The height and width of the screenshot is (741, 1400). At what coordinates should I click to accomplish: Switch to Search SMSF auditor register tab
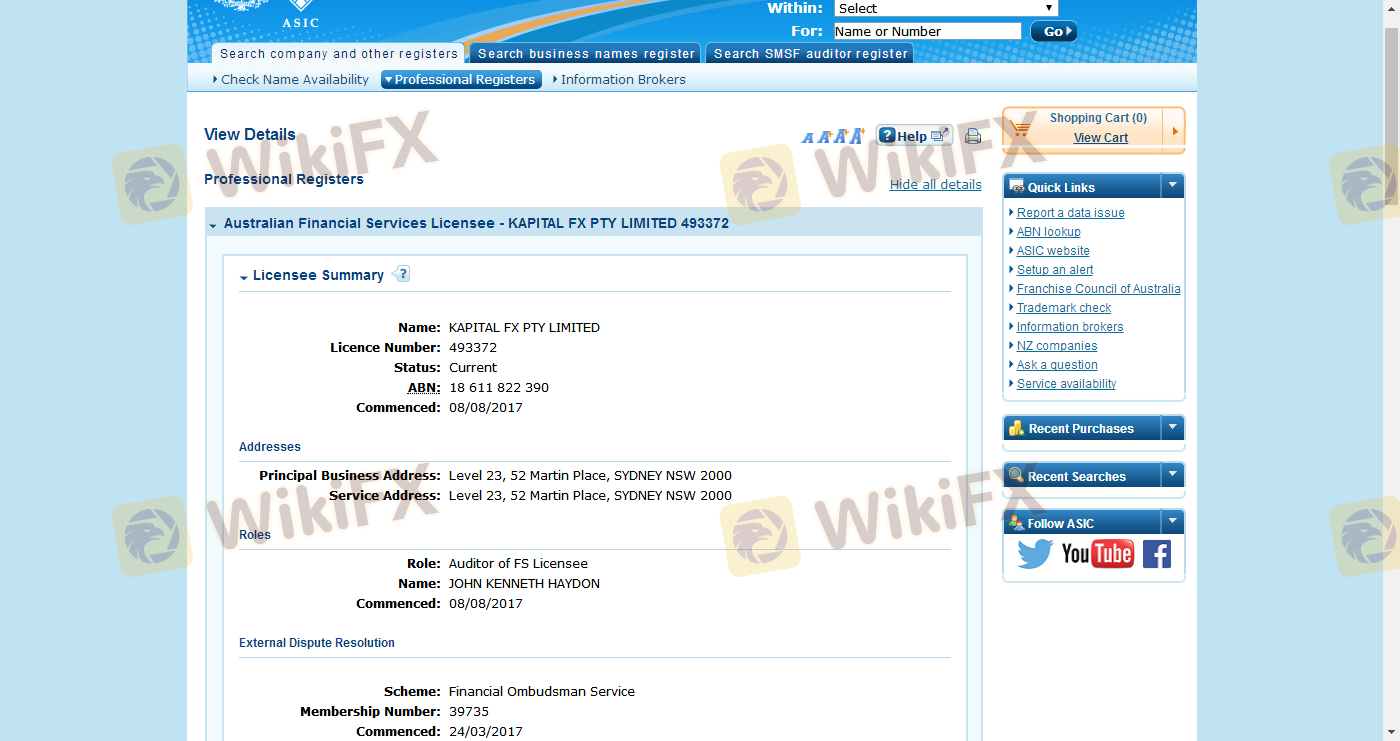[x=810, y=54]
